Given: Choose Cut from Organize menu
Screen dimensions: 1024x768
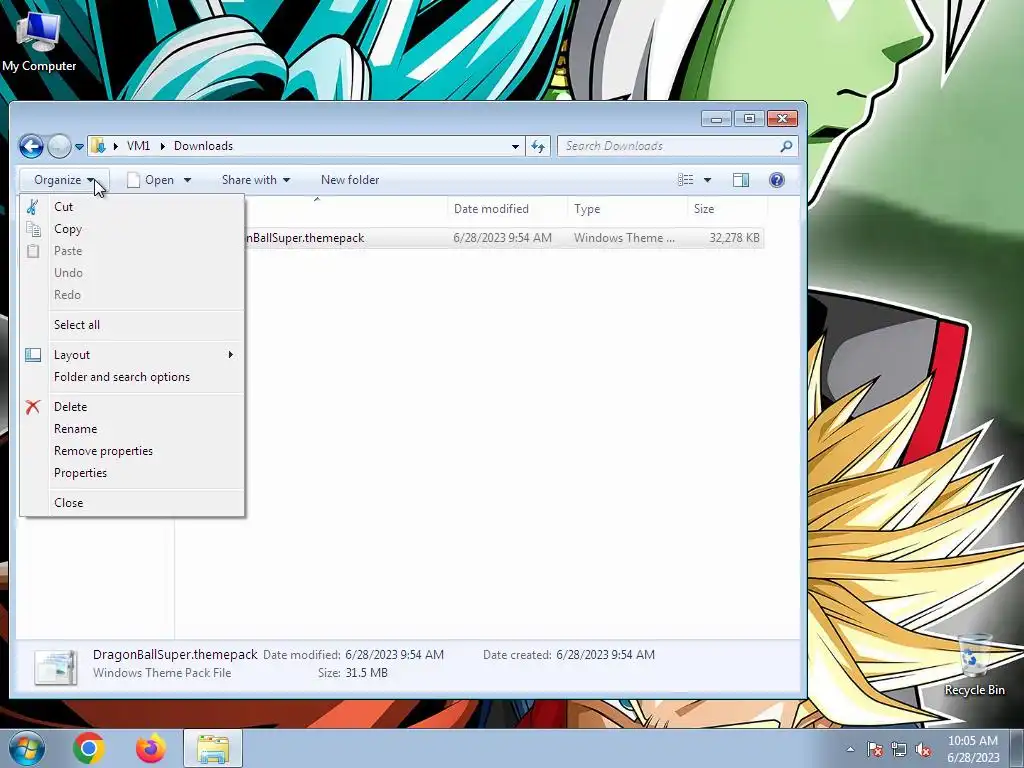Looking at the screenshot, I should [133, 207].
